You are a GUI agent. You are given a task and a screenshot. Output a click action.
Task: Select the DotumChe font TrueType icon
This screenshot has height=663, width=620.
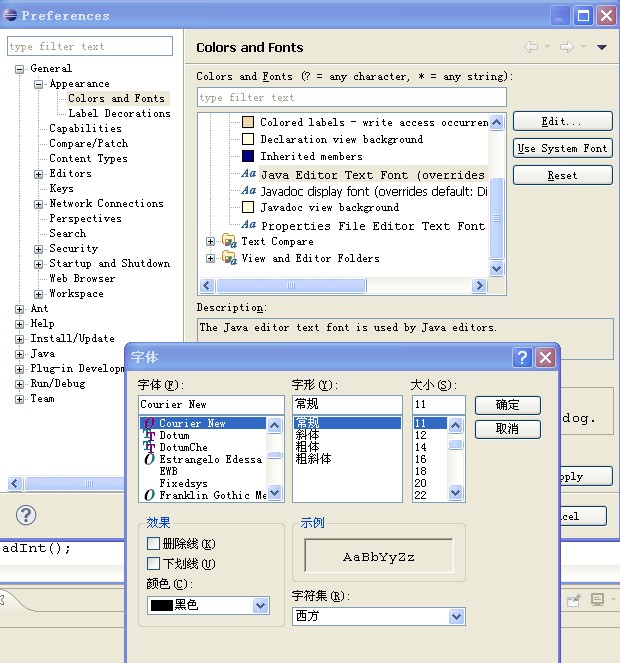[149, 447]
